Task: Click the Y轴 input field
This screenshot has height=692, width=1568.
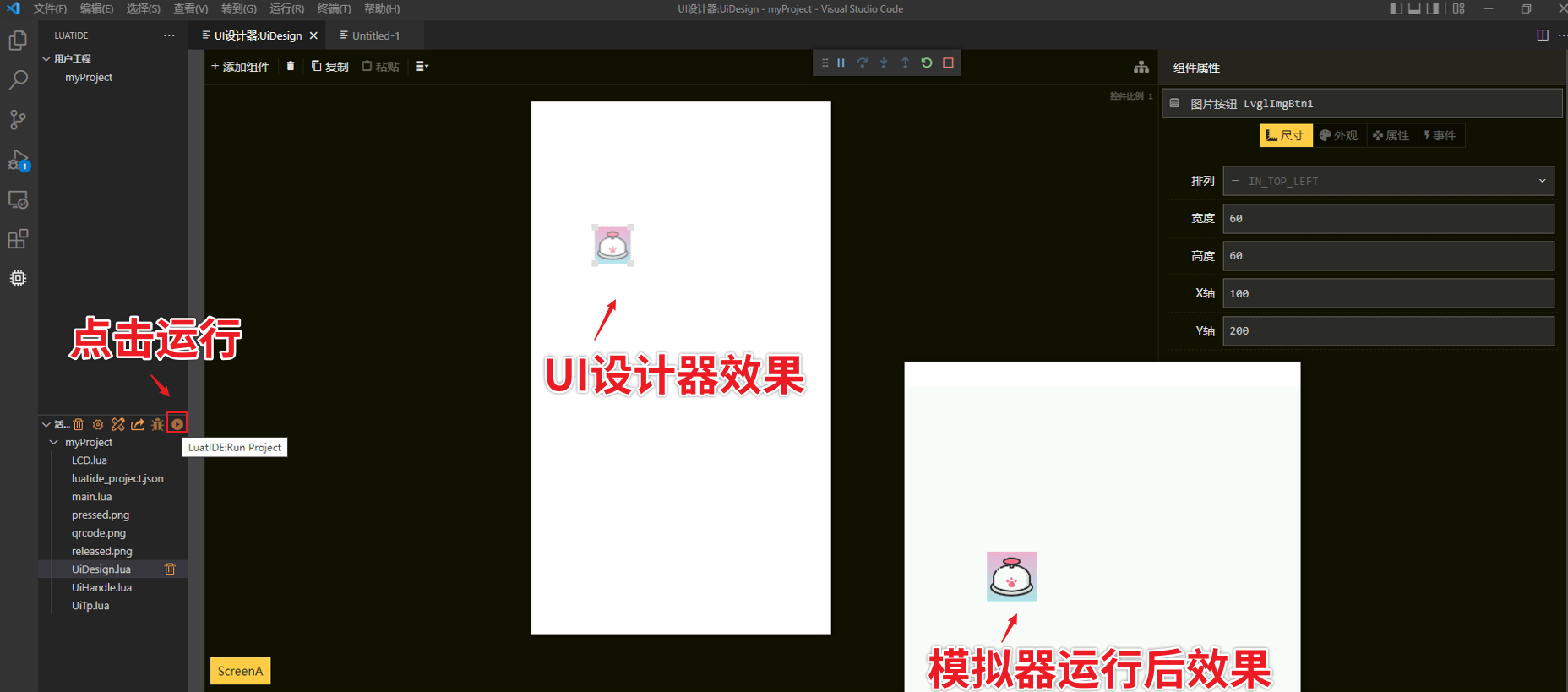Action: [1388, 331]
